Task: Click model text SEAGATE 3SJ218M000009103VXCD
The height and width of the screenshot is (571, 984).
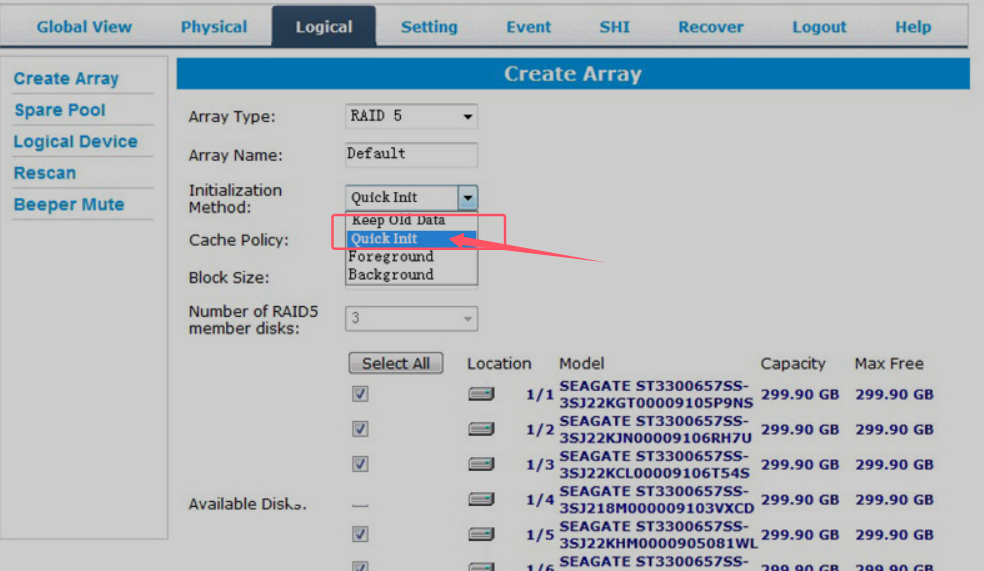Action: [x=656, y=499]
